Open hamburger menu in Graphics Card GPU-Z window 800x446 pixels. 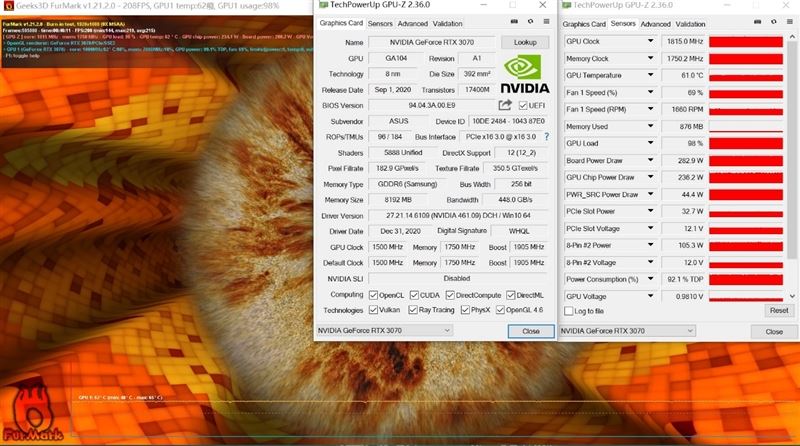[x=546, y=21]
